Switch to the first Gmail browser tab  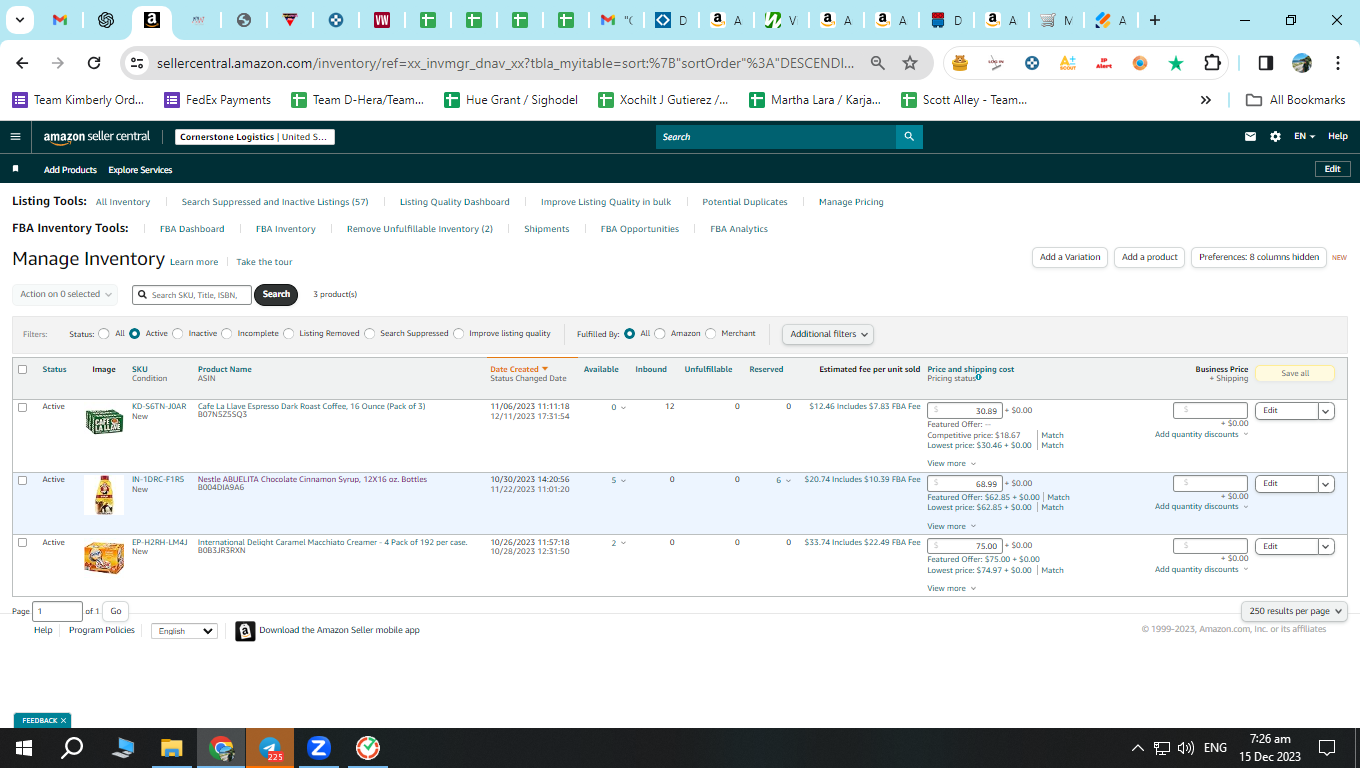pos(60,20)
